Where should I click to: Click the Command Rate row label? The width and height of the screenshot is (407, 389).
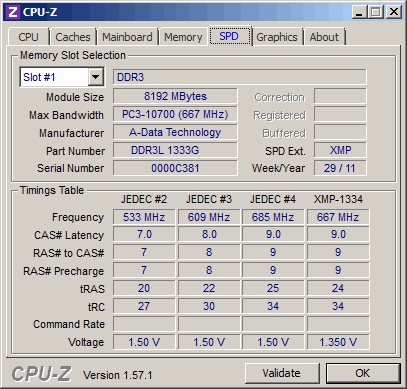pyautogui.click(x=69, y=324)
